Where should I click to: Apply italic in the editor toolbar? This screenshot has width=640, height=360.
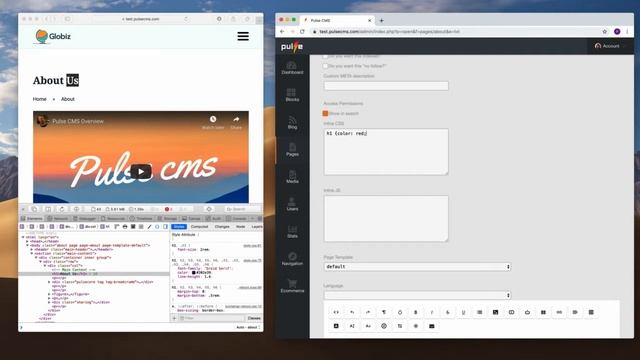coord(431,312)
